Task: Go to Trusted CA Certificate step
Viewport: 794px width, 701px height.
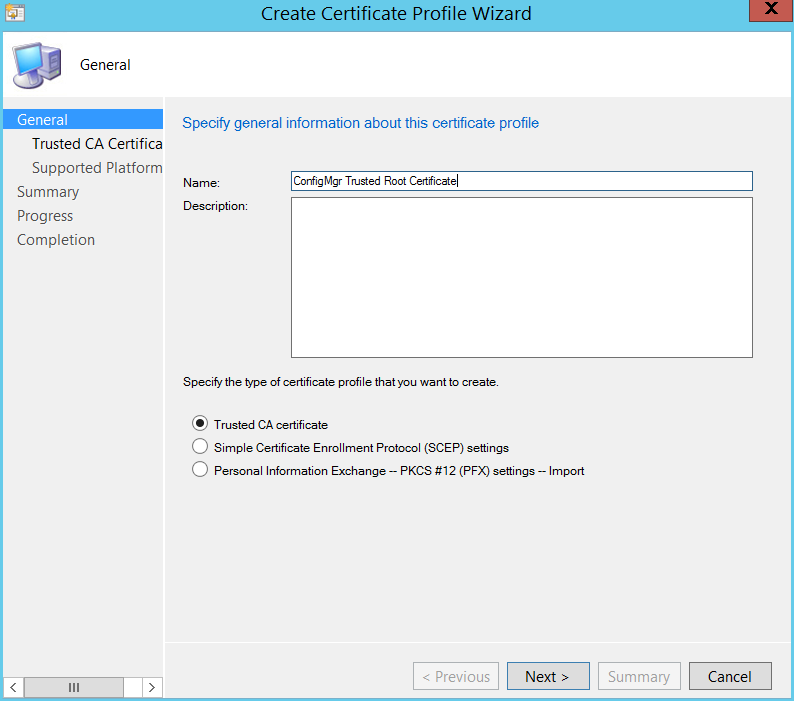Action: coord(97,144)
